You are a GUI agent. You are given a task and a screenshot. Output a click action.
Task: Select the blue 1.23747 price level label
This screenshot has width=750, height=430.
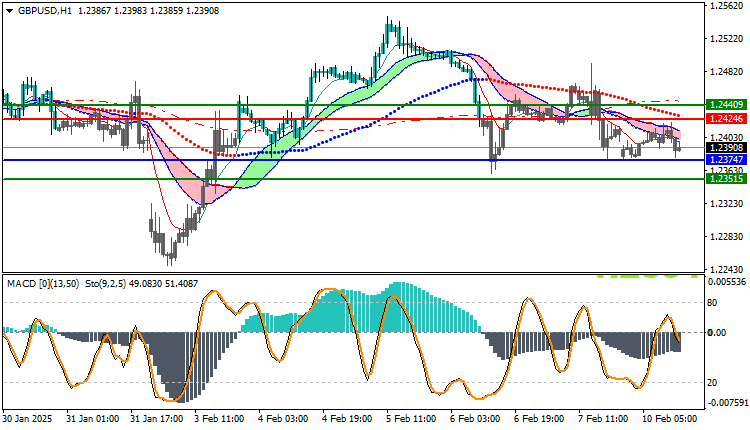click(x=726, y=160)
